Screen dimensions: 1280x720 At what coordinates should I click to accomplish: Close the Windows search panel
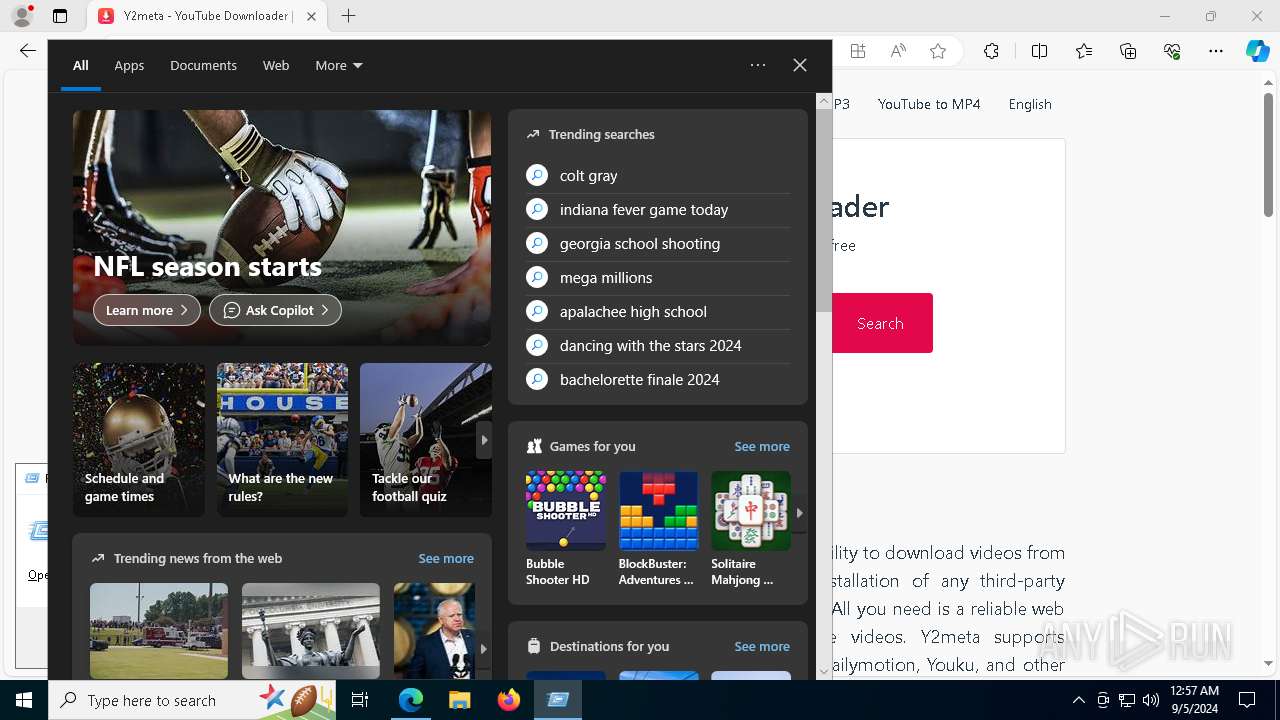click(800, 65)
